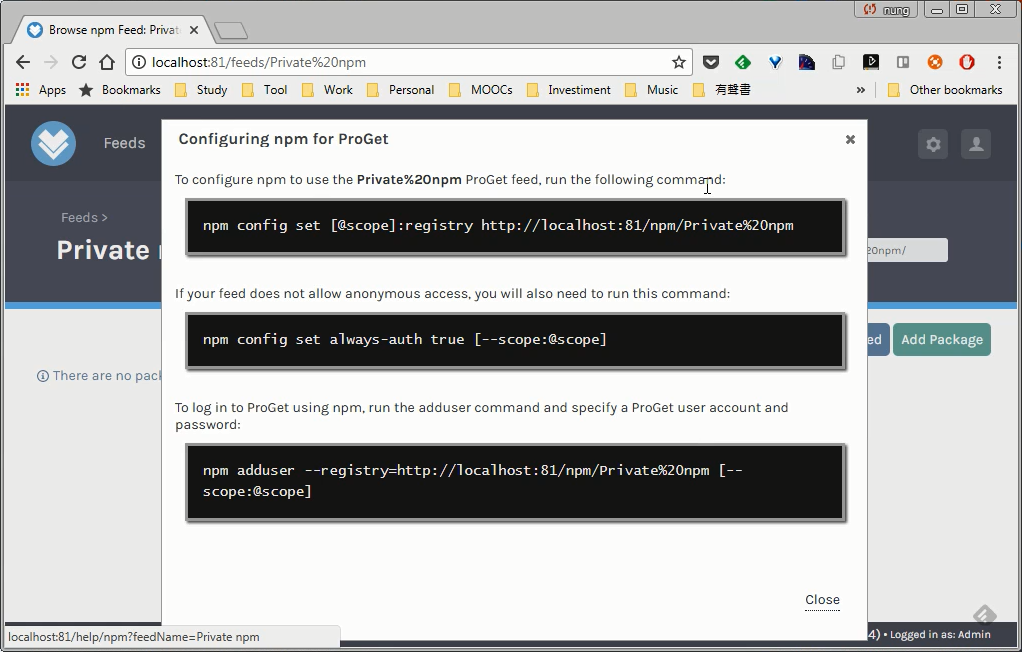
Task: Click the black play-arrow extension icon
Action: coord(871,62)
